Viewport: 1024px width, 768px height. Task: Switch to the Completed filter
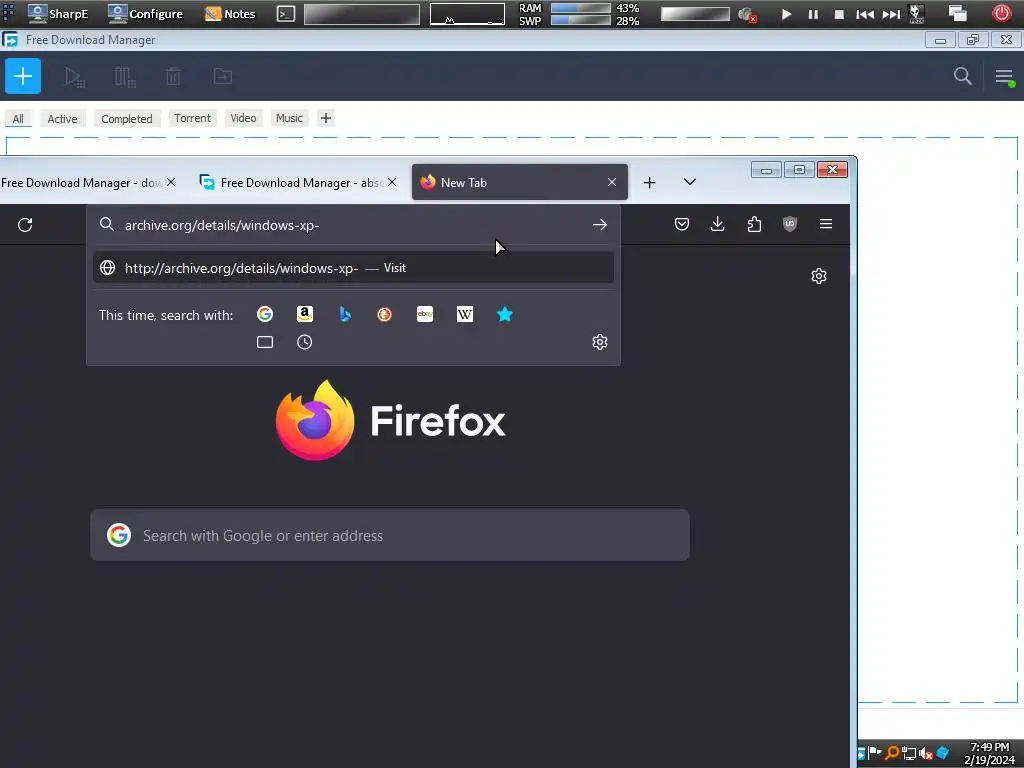127,119
